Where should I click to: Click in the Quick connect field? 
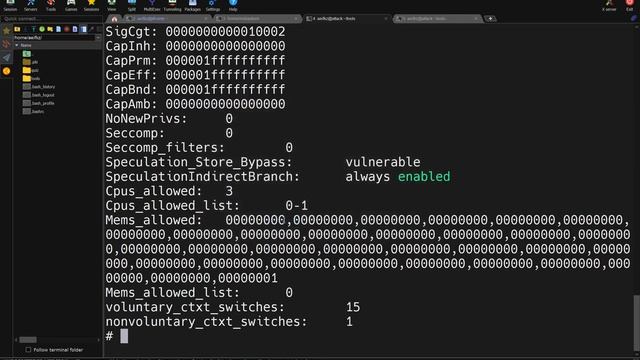point(51,19)
